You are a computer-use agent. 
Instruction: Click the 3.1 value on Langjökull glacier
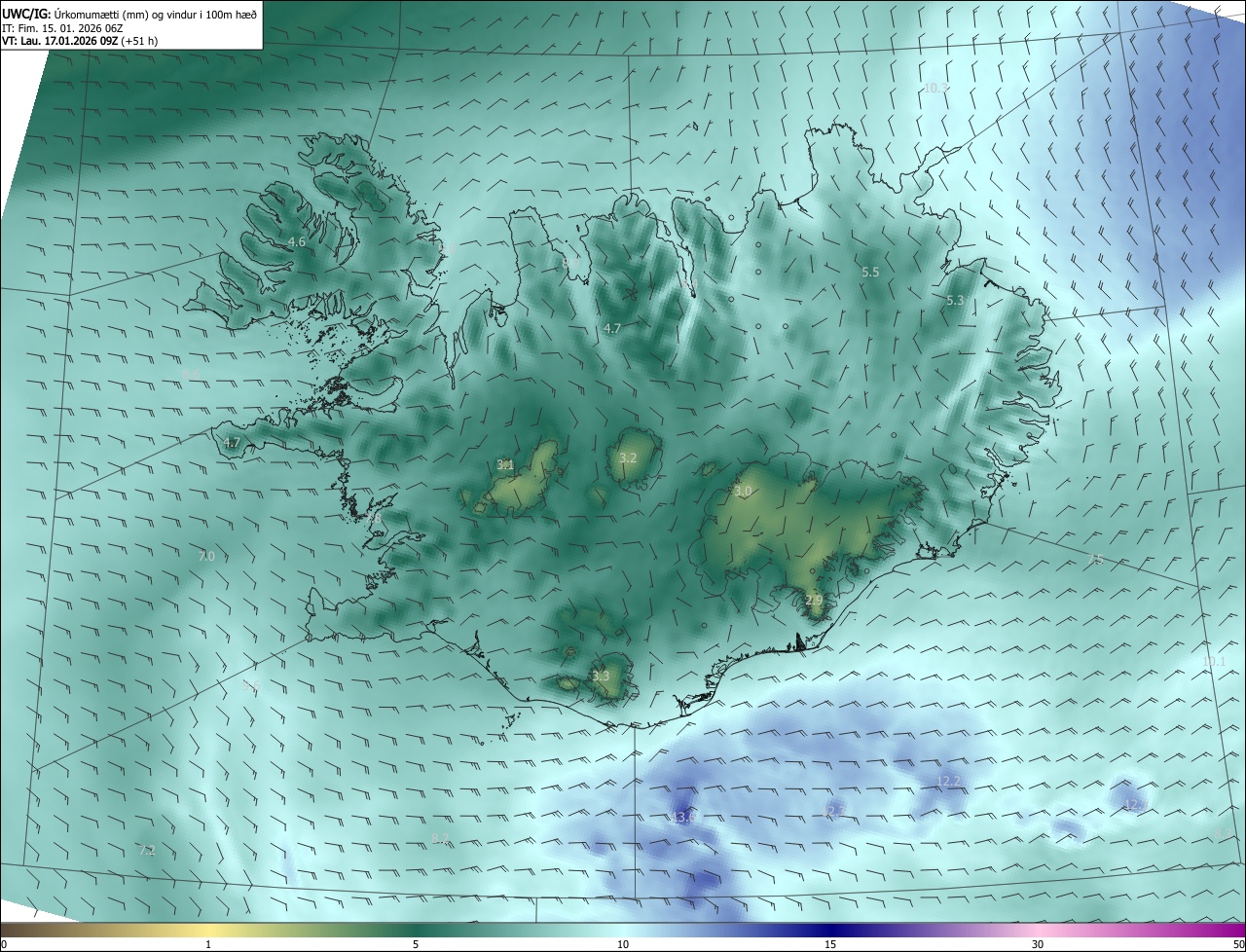coord(505,465)
